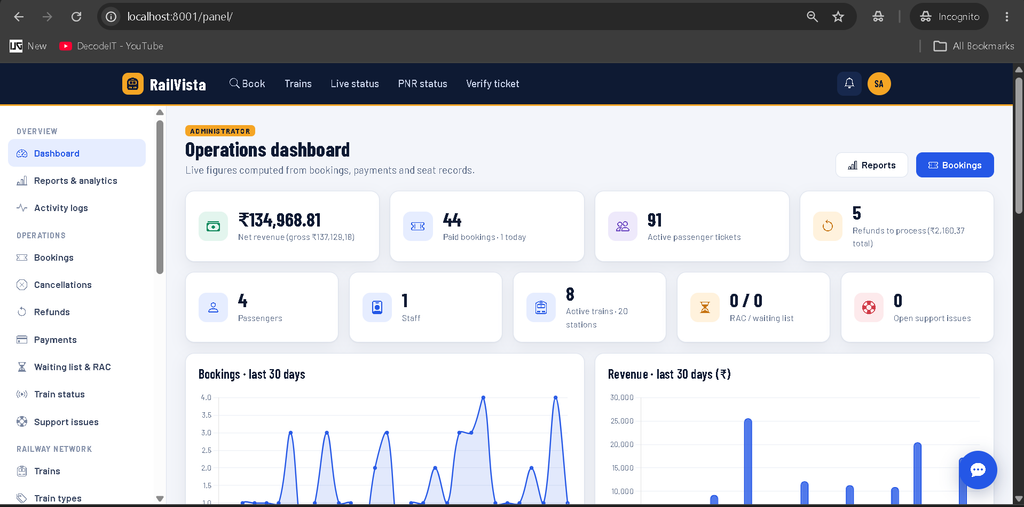Open the floating chat bubble button
The width and height of the screenshot is (1024, 507).
coord(978,470)
